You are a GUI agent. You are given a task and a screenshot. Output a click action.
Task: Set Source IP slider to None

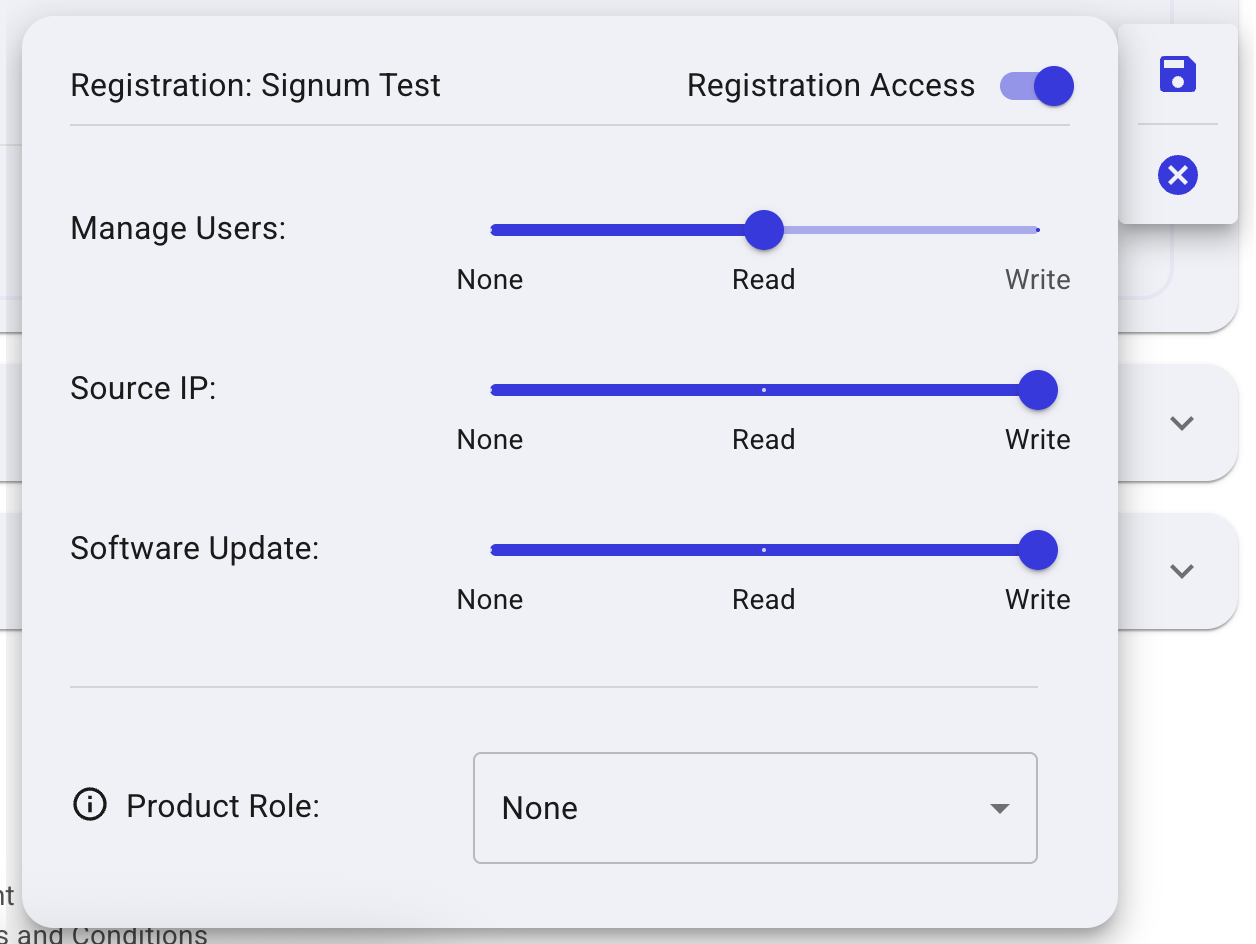tap(492, 390)
